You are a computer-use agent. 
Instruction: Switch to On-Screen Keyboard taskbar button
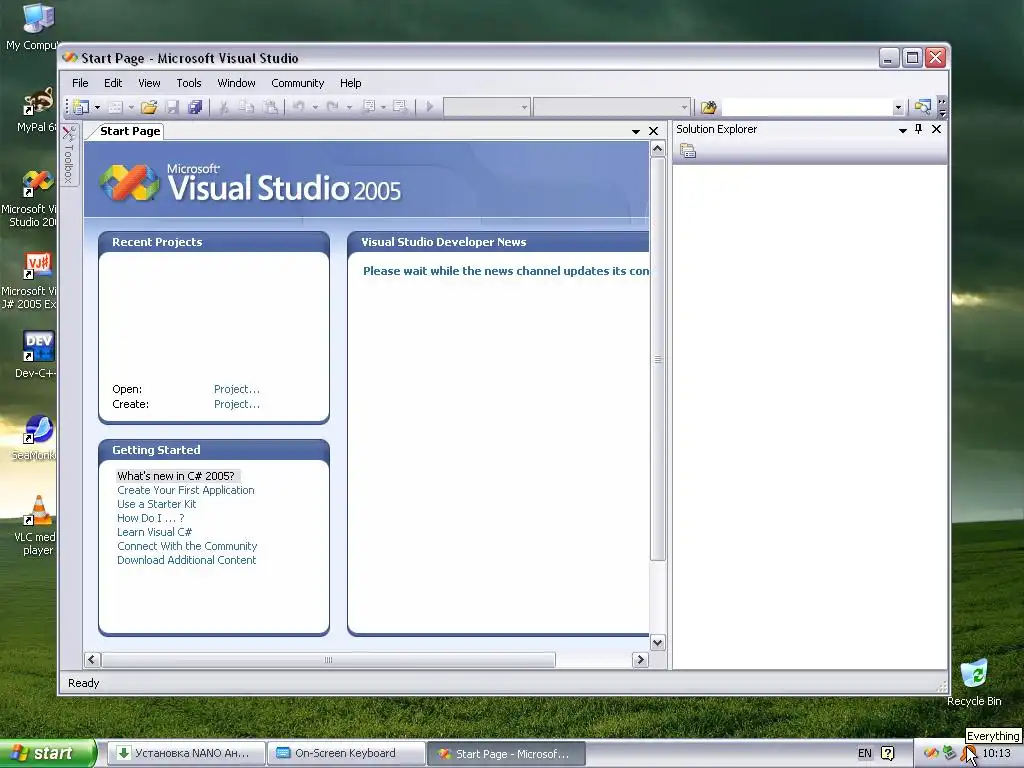pos(345,754)
